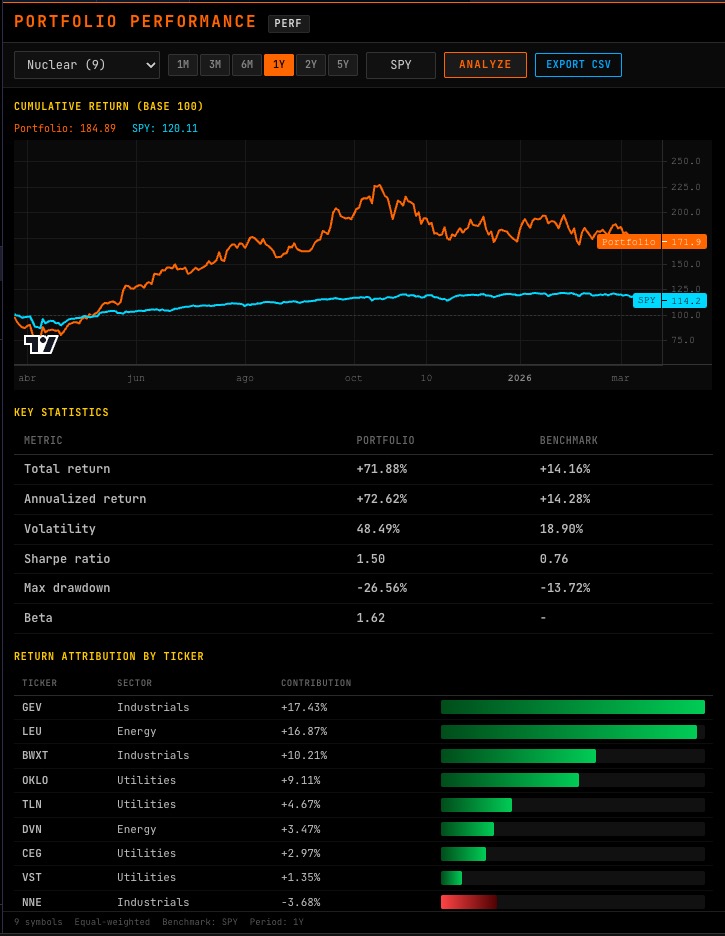Click the DVN ticker row
Viewport: 725px width, 936px height.
363,829
